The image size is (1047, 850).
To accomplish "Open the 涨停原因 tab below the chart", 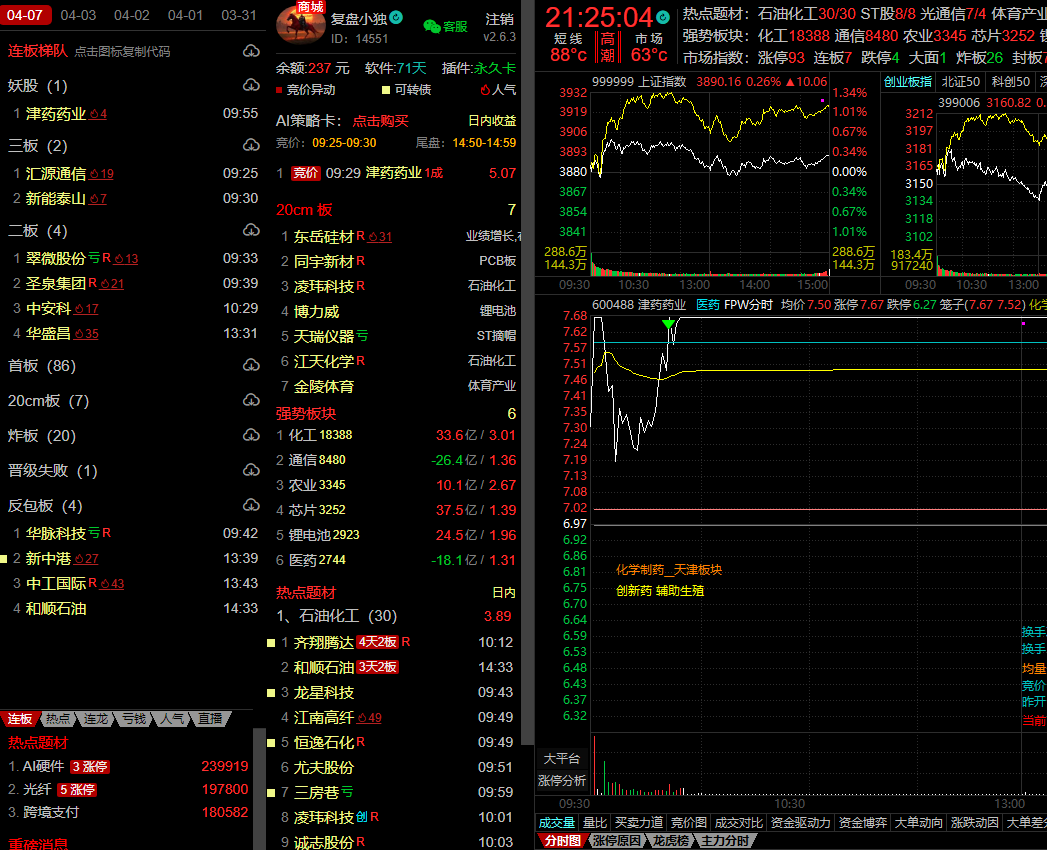I will (x=616, y=841).
